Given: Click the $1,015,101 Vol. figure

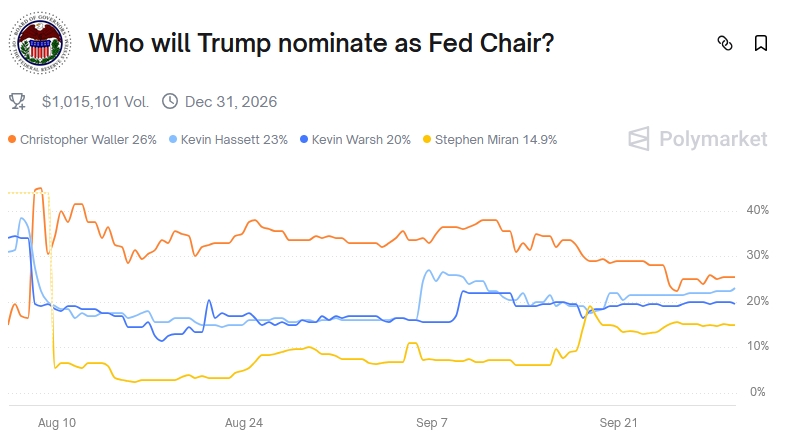Looking at the screenshot, I should tap(94, 101).
